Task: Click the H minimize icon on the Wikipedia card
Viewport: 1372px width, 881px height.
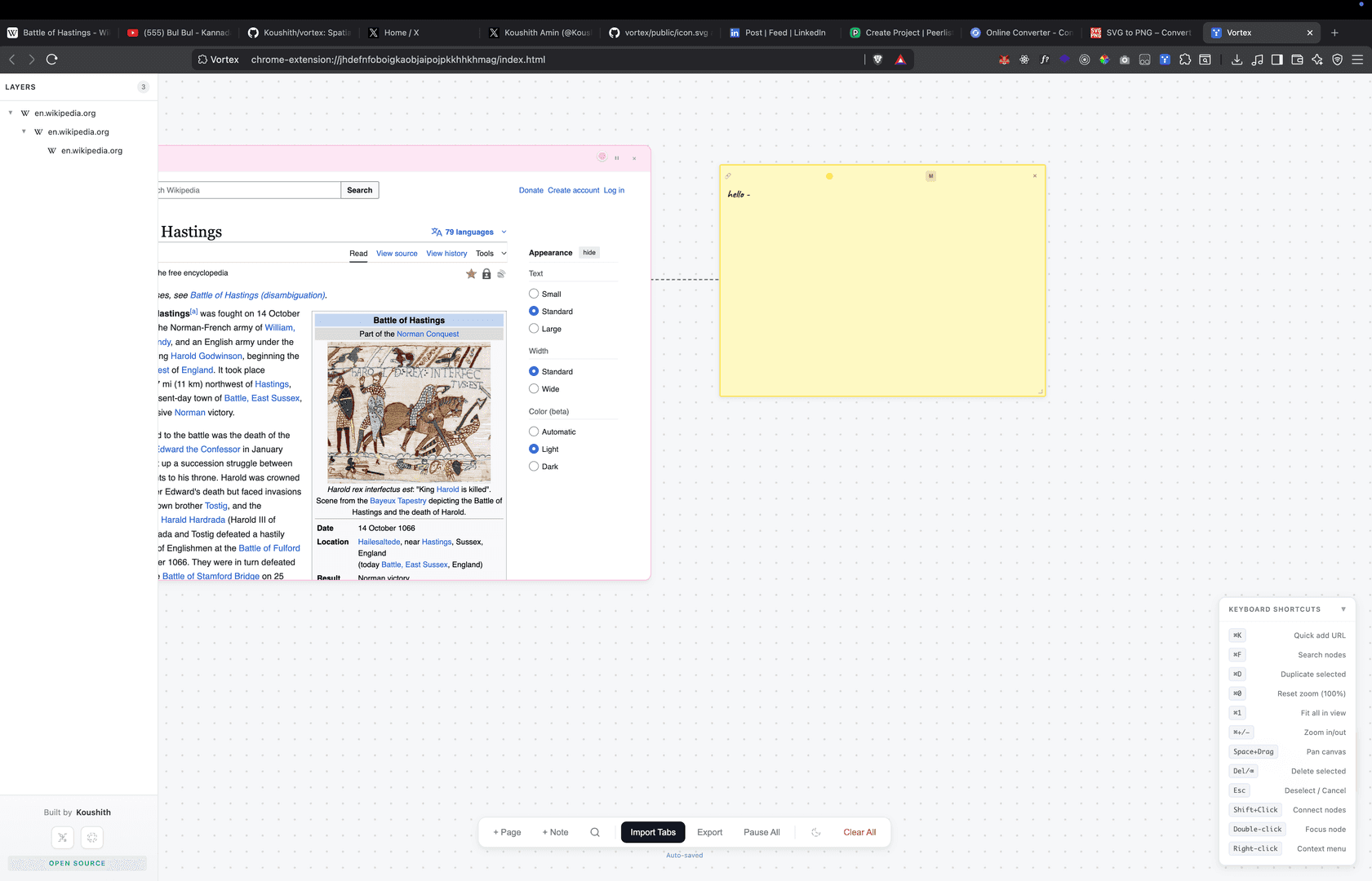Action: point(617,158)
